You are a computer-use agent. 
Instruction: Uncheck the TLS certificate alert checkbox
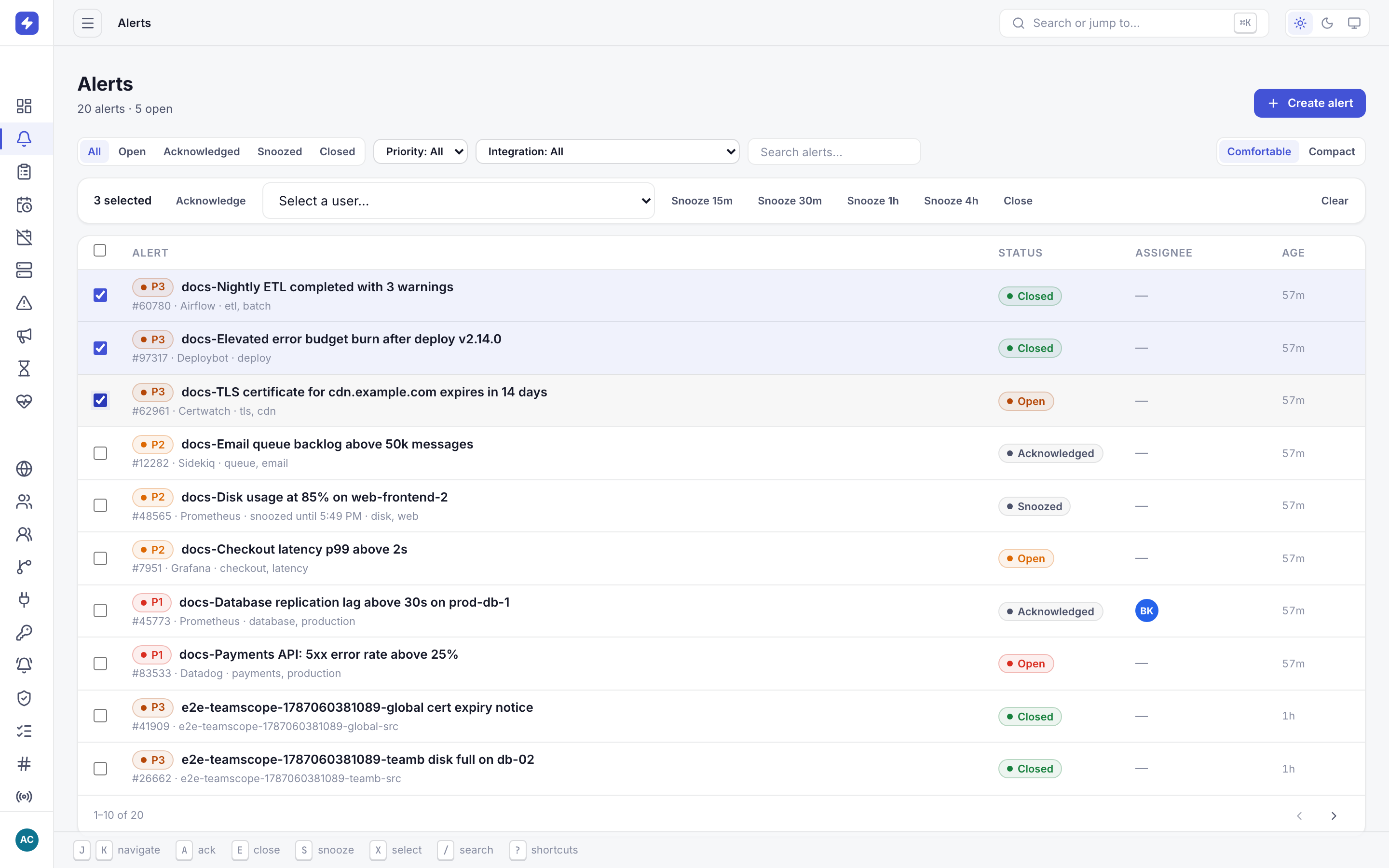point(100,400)
